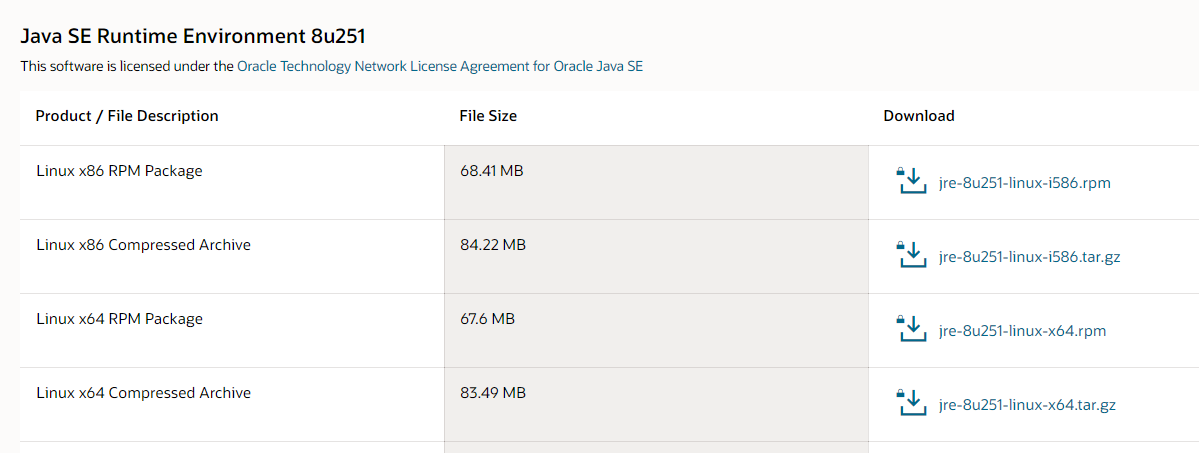
Task: Click download icon beside jre-8u251-linux-x64.rpm
Action: [910, 329]
